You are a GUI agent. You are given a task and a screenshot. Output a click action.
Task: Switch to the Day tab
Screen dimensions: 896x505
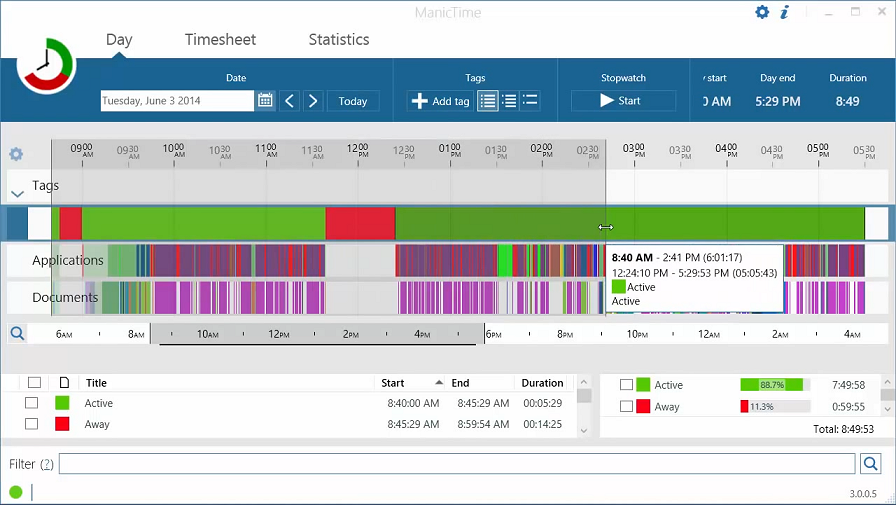point(119,39)
